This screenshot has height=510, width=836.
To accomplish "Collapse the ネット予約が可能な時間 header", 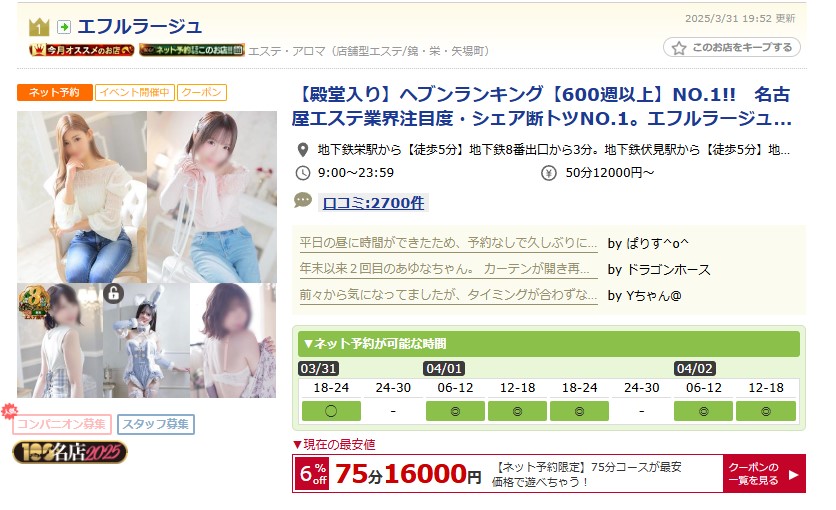I will tap(549, 344).
